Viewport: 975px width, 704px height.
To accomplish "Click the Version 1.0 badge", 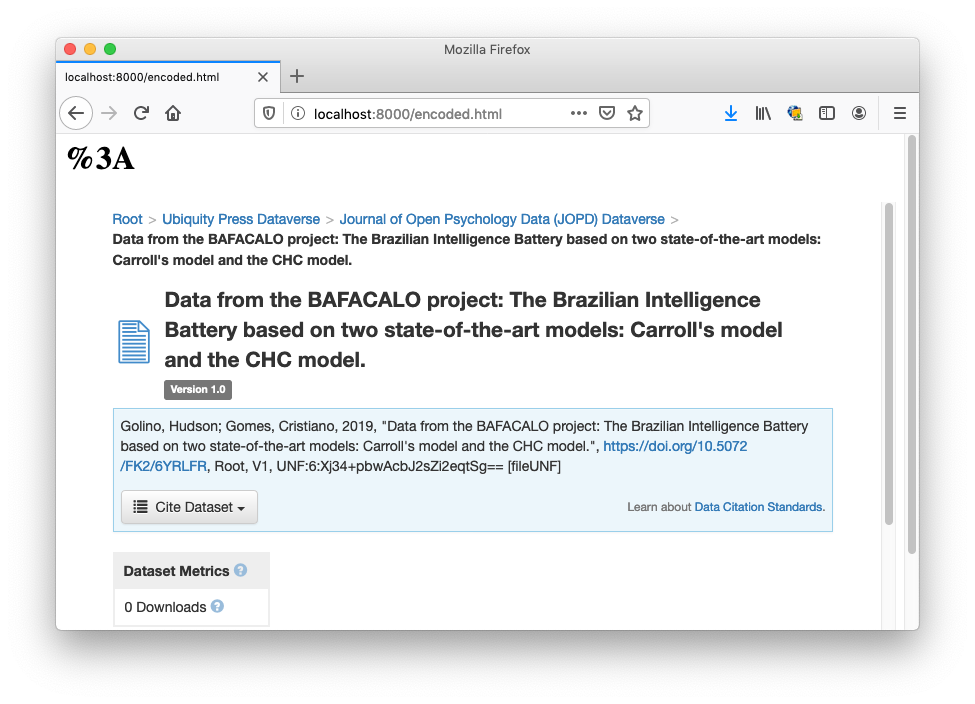I will tap(198, 389).
